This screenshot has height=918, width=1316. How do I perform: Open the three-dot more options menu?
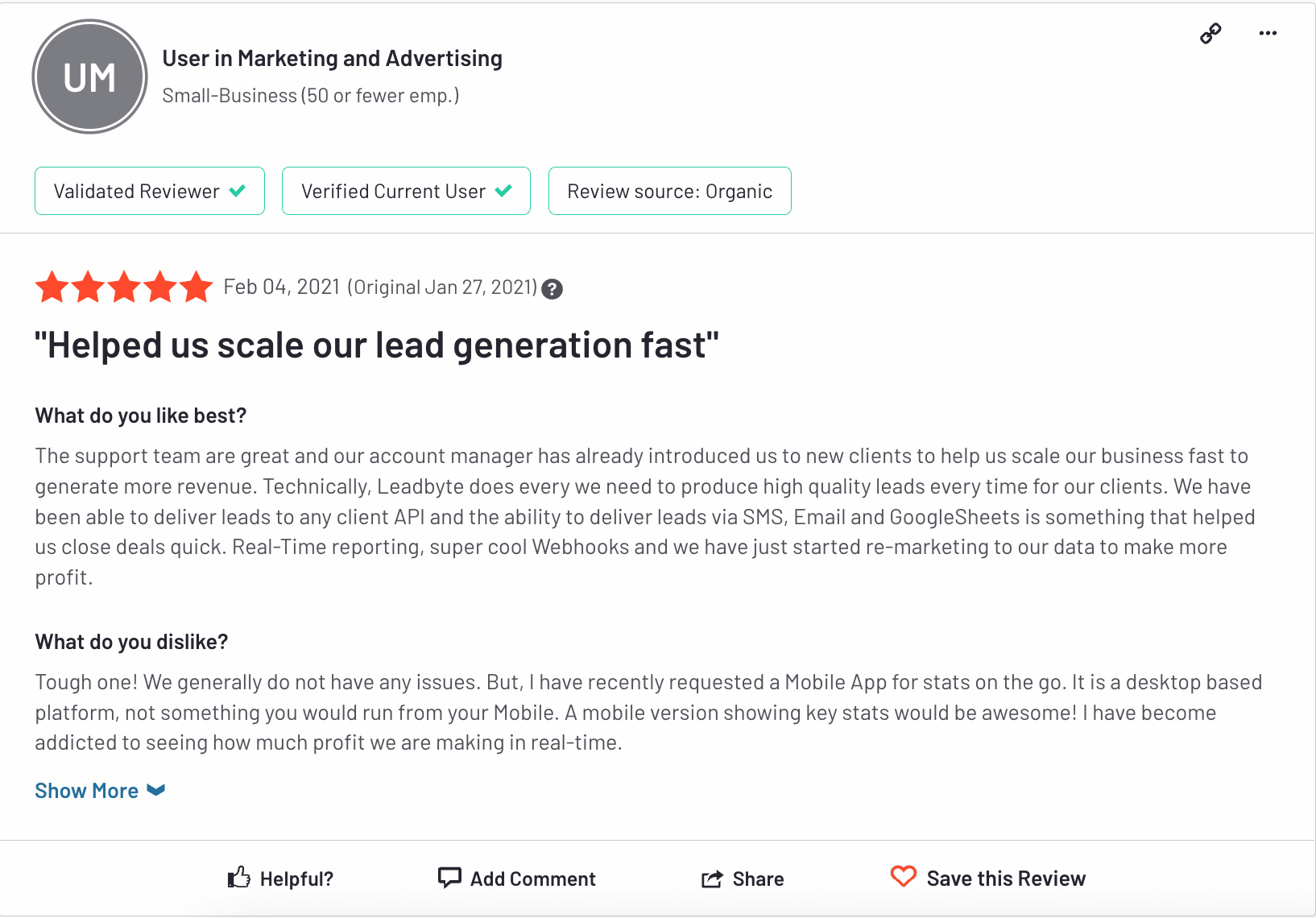tap(1268, 33)
